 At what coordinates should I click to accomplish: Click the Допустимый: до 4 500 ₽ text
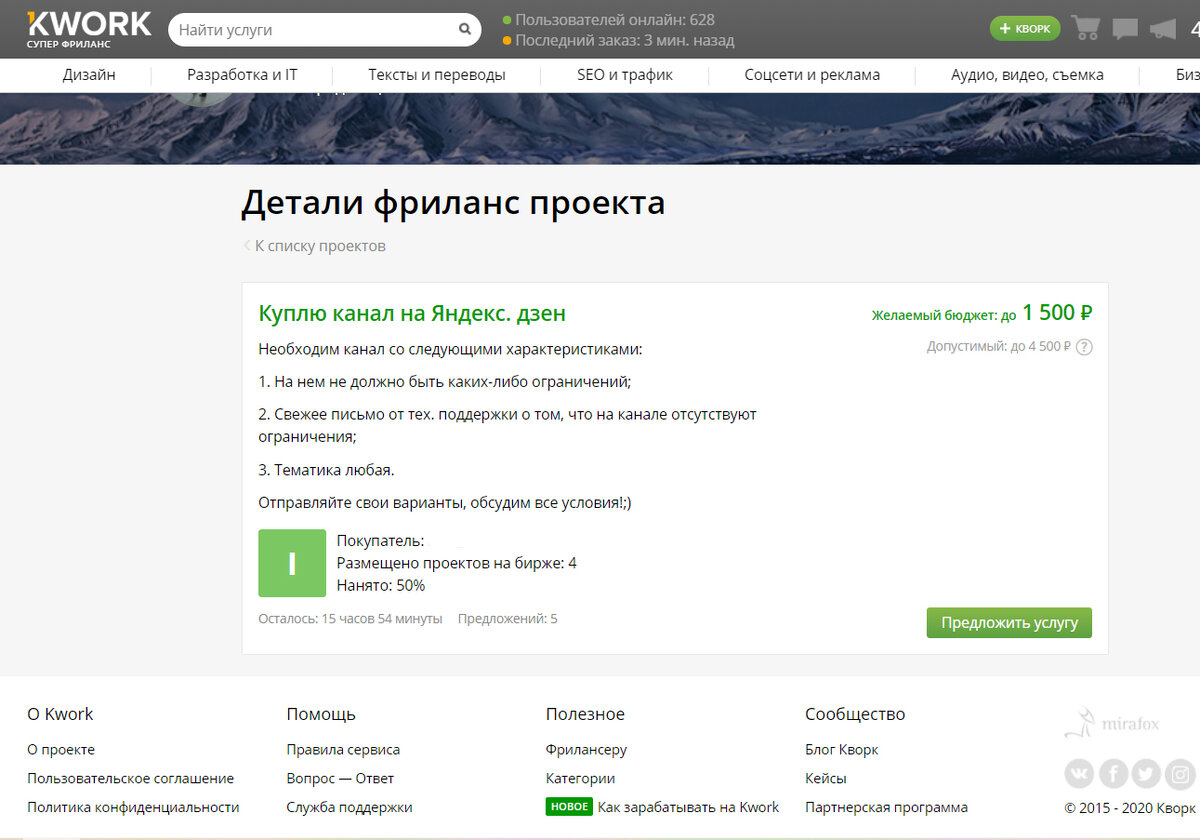click(x=999, y=347)
